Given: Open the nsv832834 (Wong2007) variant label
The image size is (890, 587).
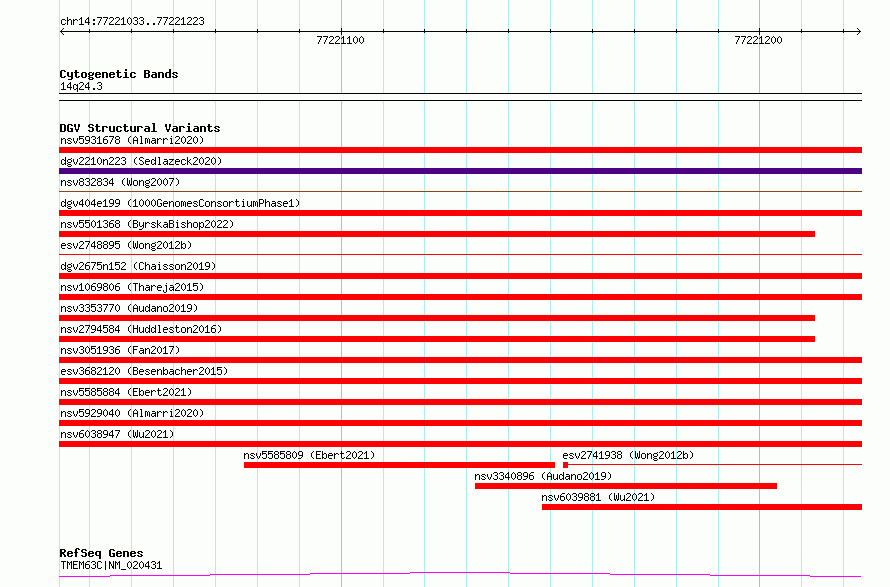Looking at the screenshot, I should coord(120,182).
